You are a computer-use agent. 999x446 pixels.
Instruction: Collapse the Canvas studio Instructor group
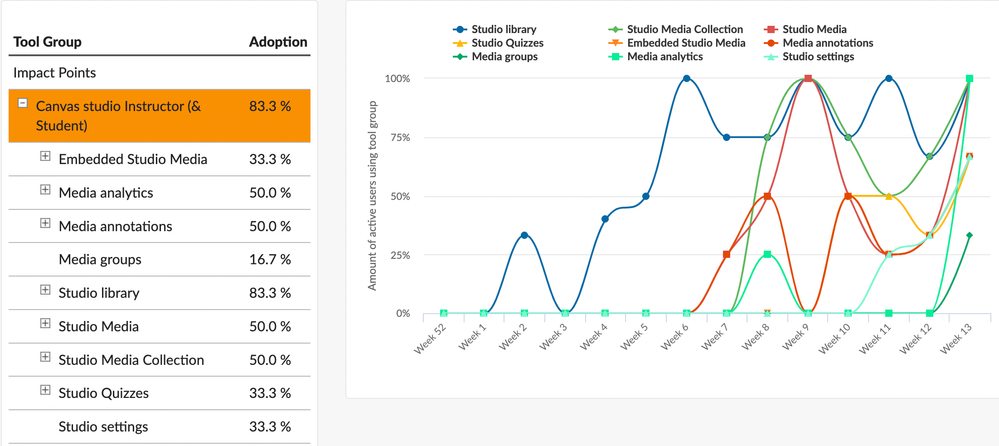pyautogui.click(x=23, y=104)
